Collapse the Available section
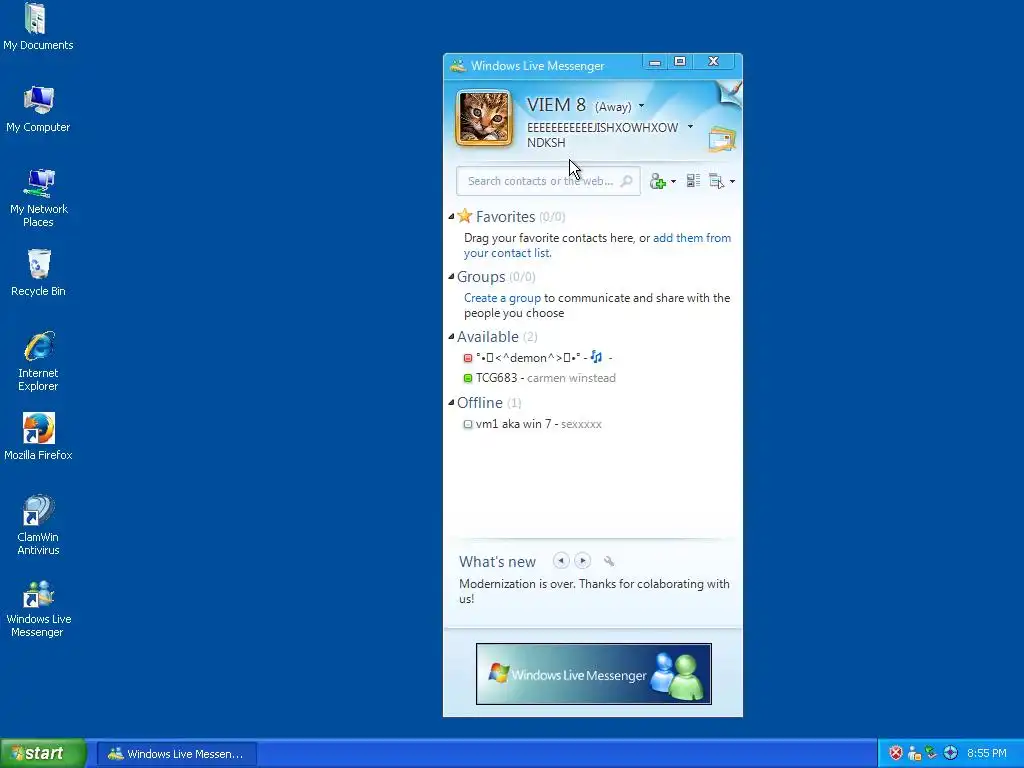The width and height of the screenshot is (1024, 768). tap(451, 336)
